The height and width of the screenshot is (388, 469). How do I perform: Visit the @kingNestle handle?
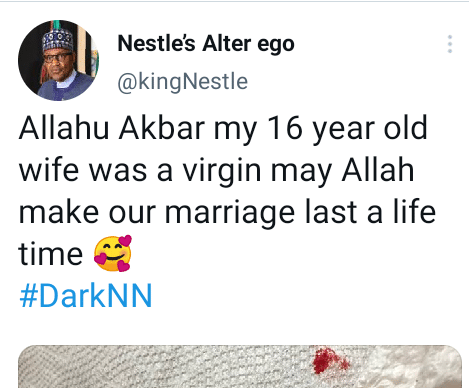click(182, 82)
